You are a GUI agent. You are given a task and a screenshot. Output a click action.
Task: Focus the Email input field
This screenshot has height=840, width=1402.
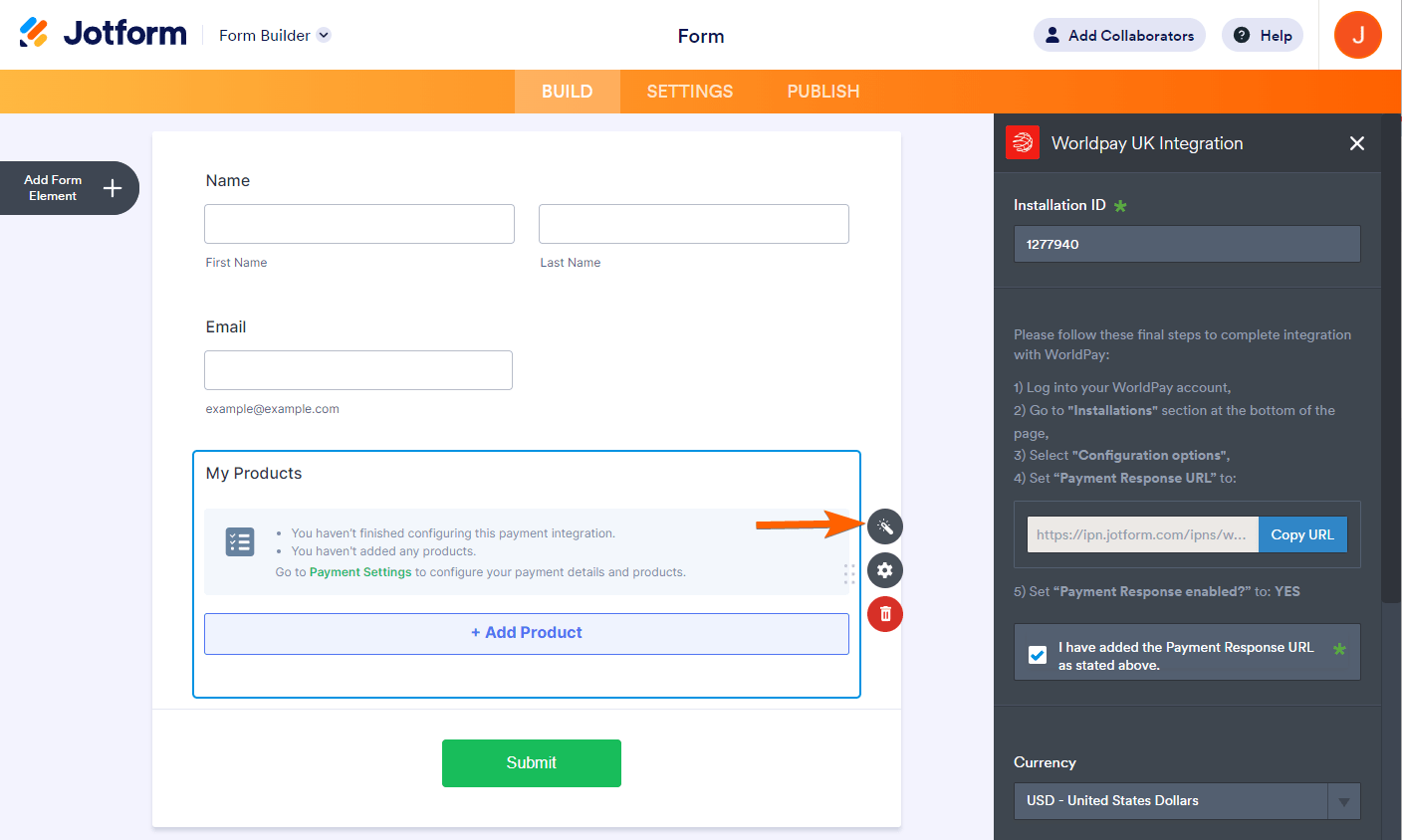click(358, 370)
